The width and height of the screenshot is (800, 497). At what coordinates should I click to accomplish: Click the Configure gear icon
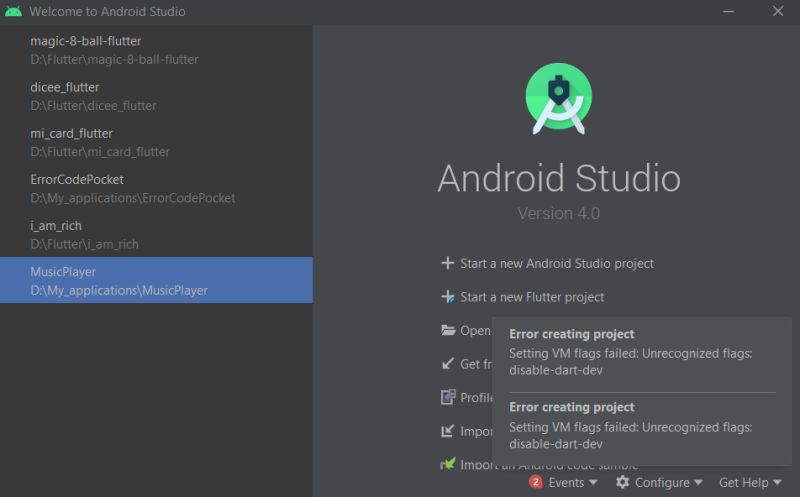tap(622, 482)
